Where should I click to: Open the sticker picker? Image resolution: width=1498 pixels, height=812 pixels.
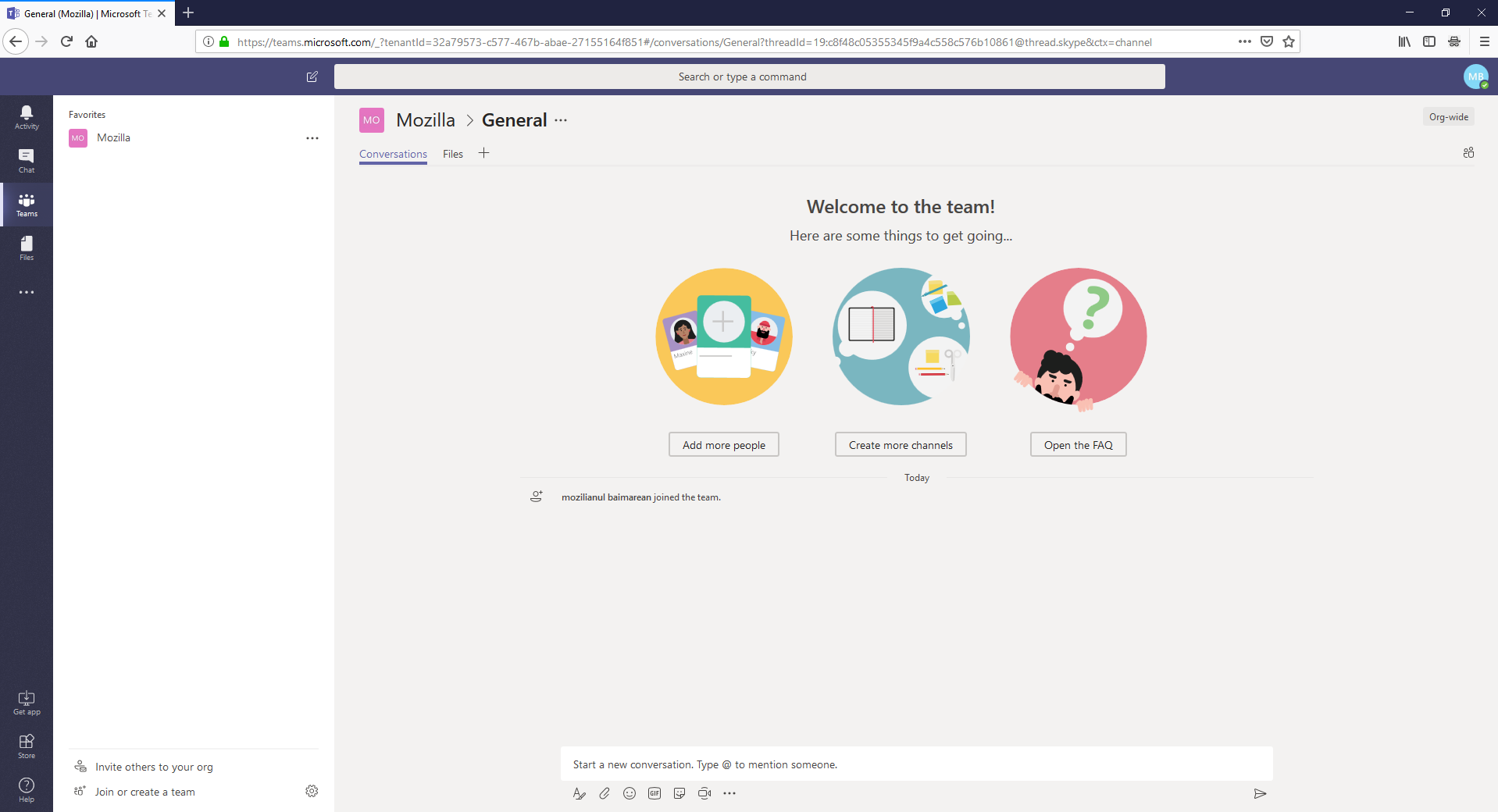click(679, 793)
